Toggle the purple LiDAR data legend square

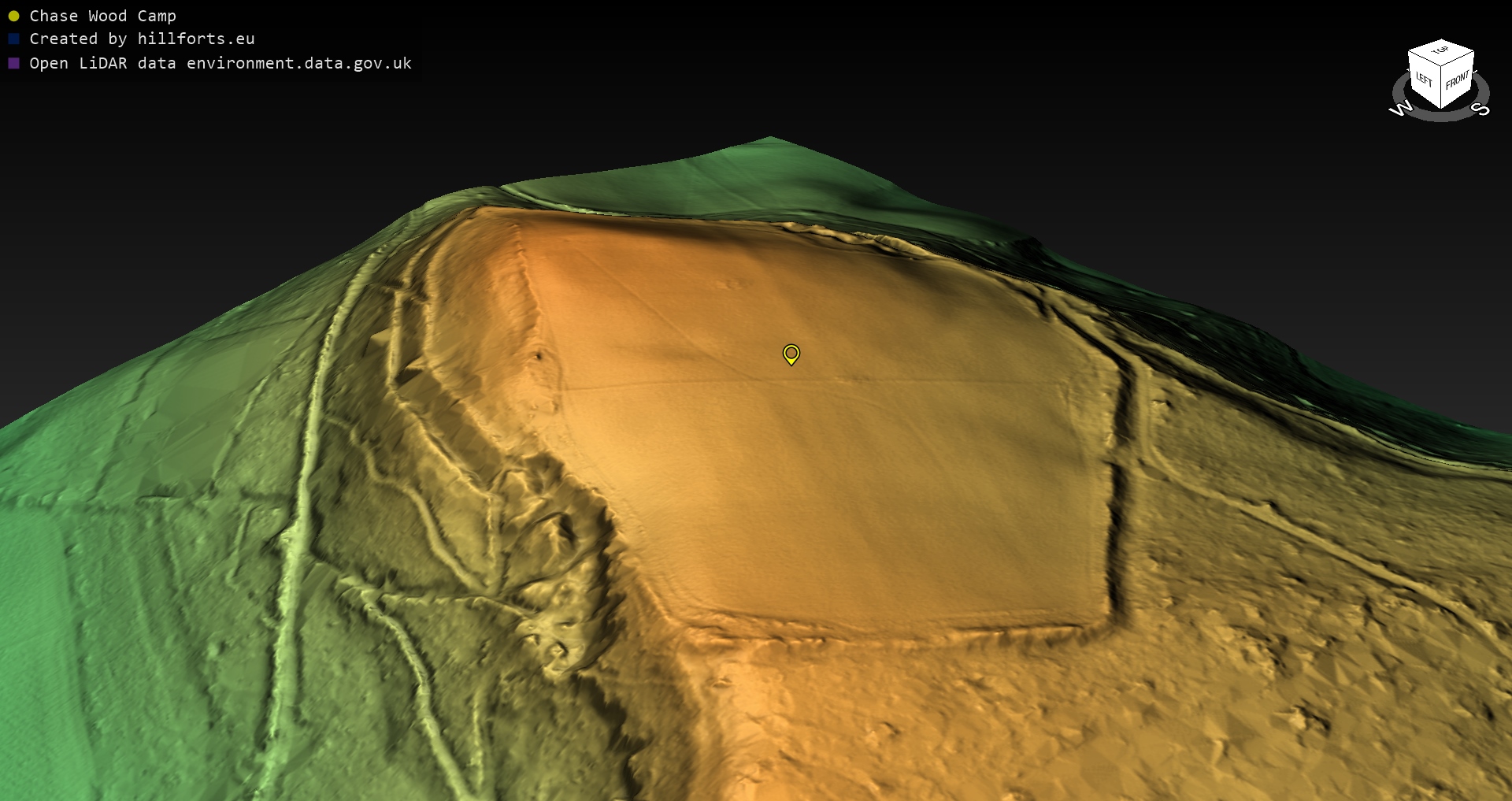[x=13, y=63]
